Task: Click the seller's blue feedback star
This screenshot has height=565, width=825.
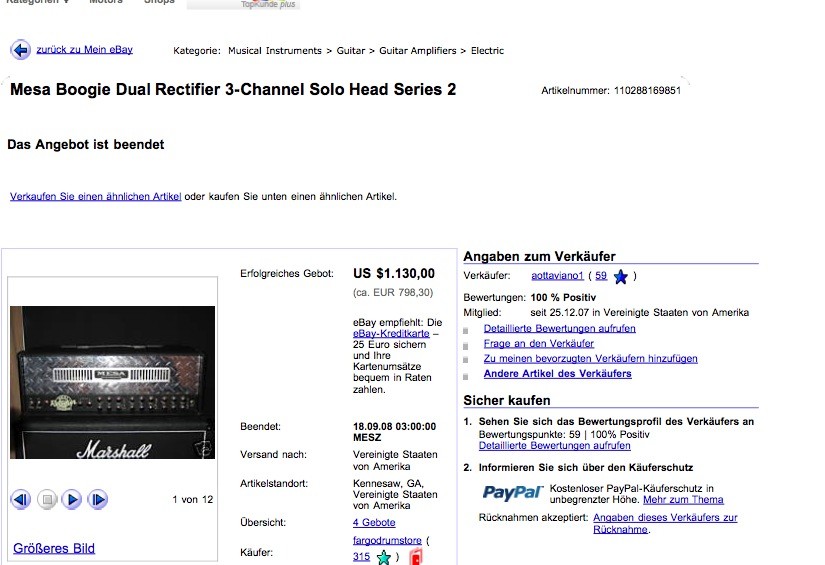Action: pyautogui.click(x=621, y=276)
